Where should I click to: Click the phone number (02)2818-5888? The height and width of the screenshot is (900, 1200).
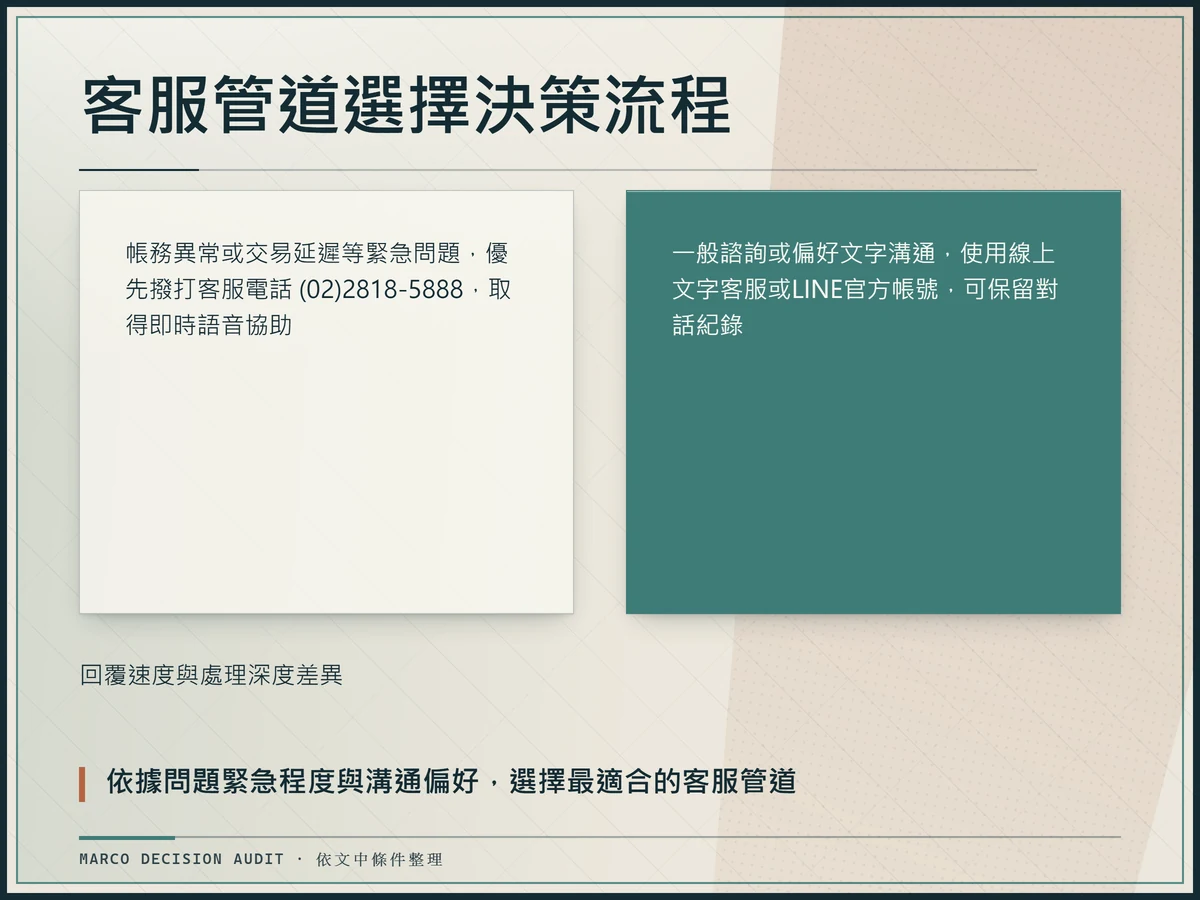coord(381,289)
